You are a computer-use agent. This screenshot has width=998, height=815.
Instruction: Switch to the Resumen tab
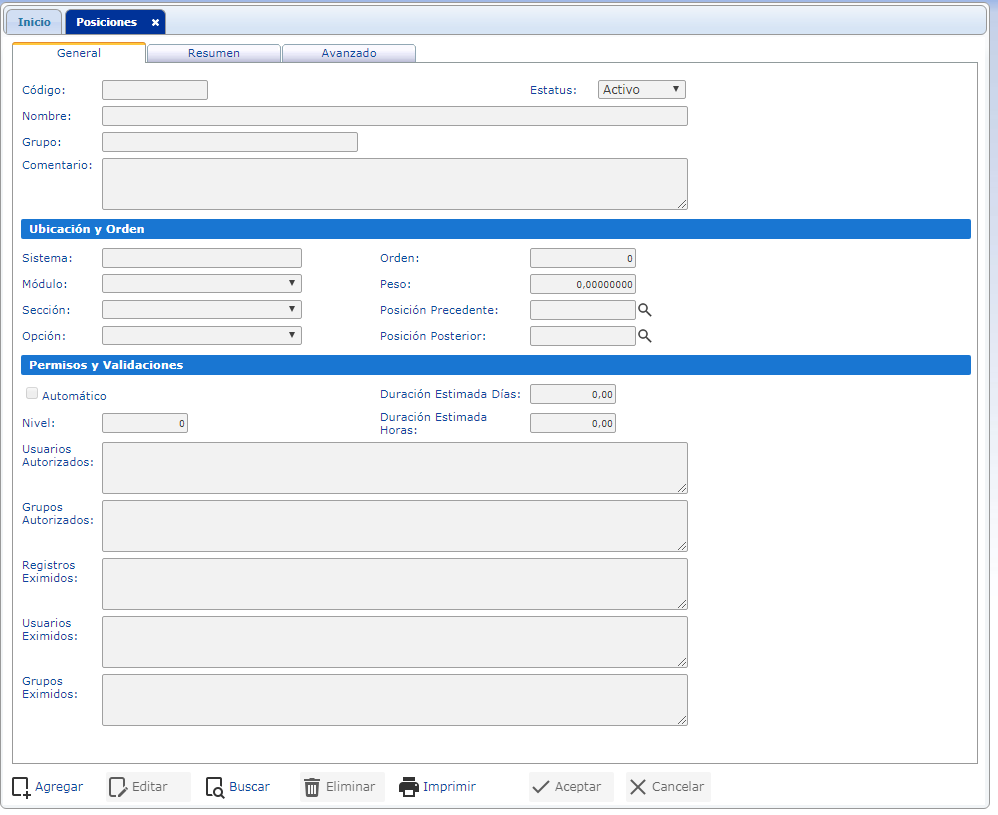point(213,53)
